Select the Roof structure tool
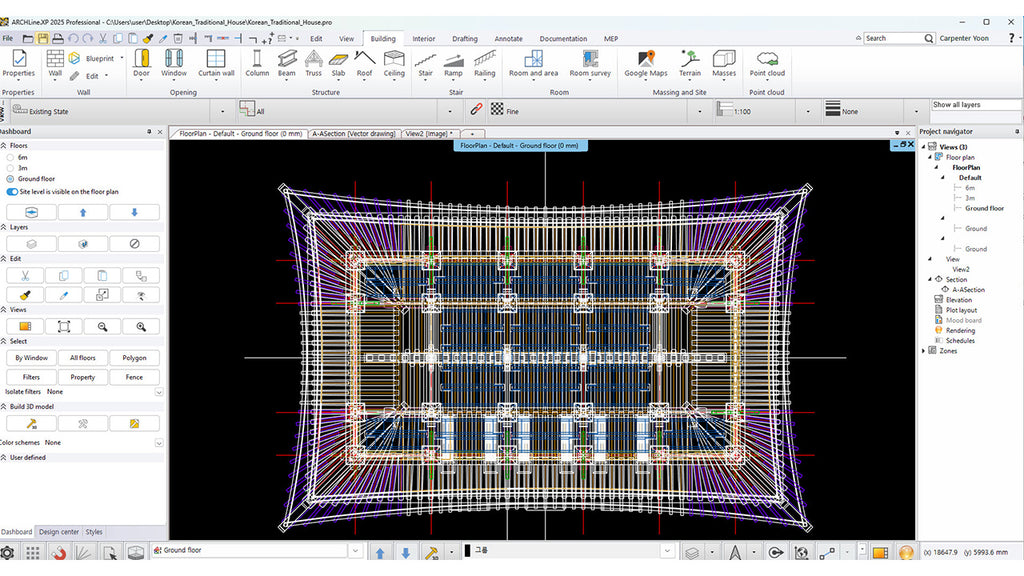This screenshot has height=576, width=1024. click(364, 63)
